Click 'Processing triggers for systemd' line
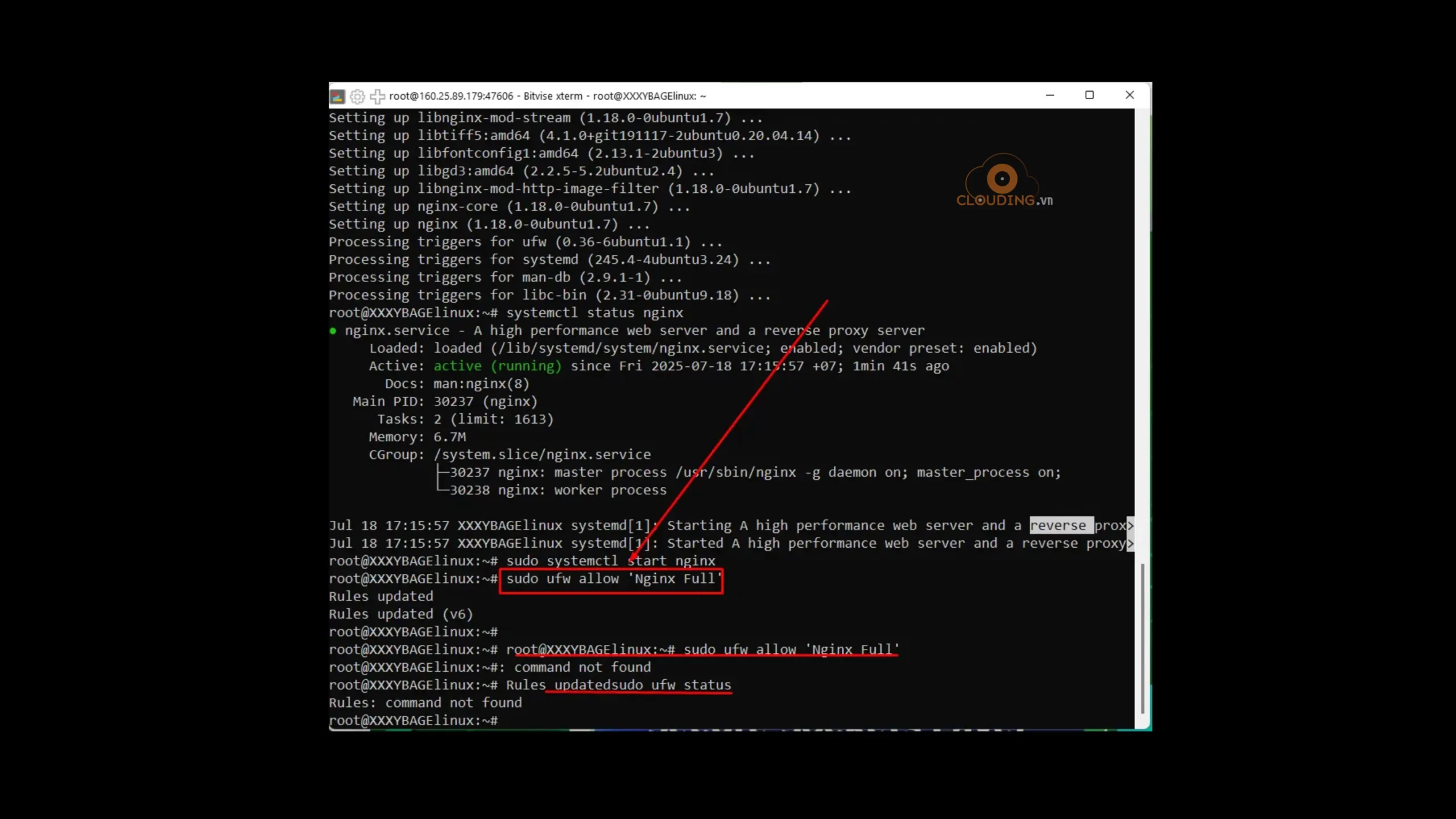 (549, 259)
